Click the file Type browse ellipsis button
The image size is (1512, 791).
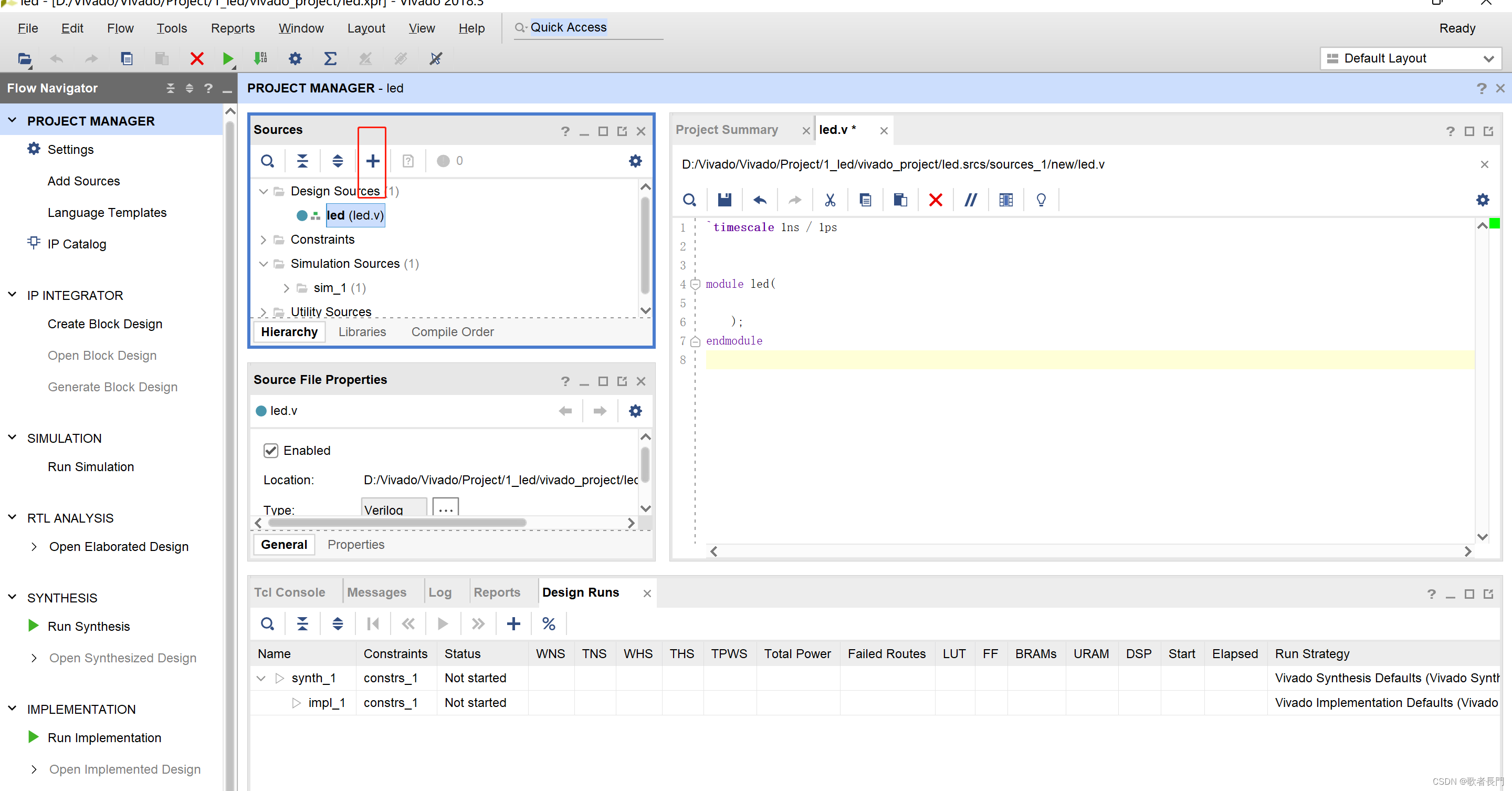[x=446, y=508]
